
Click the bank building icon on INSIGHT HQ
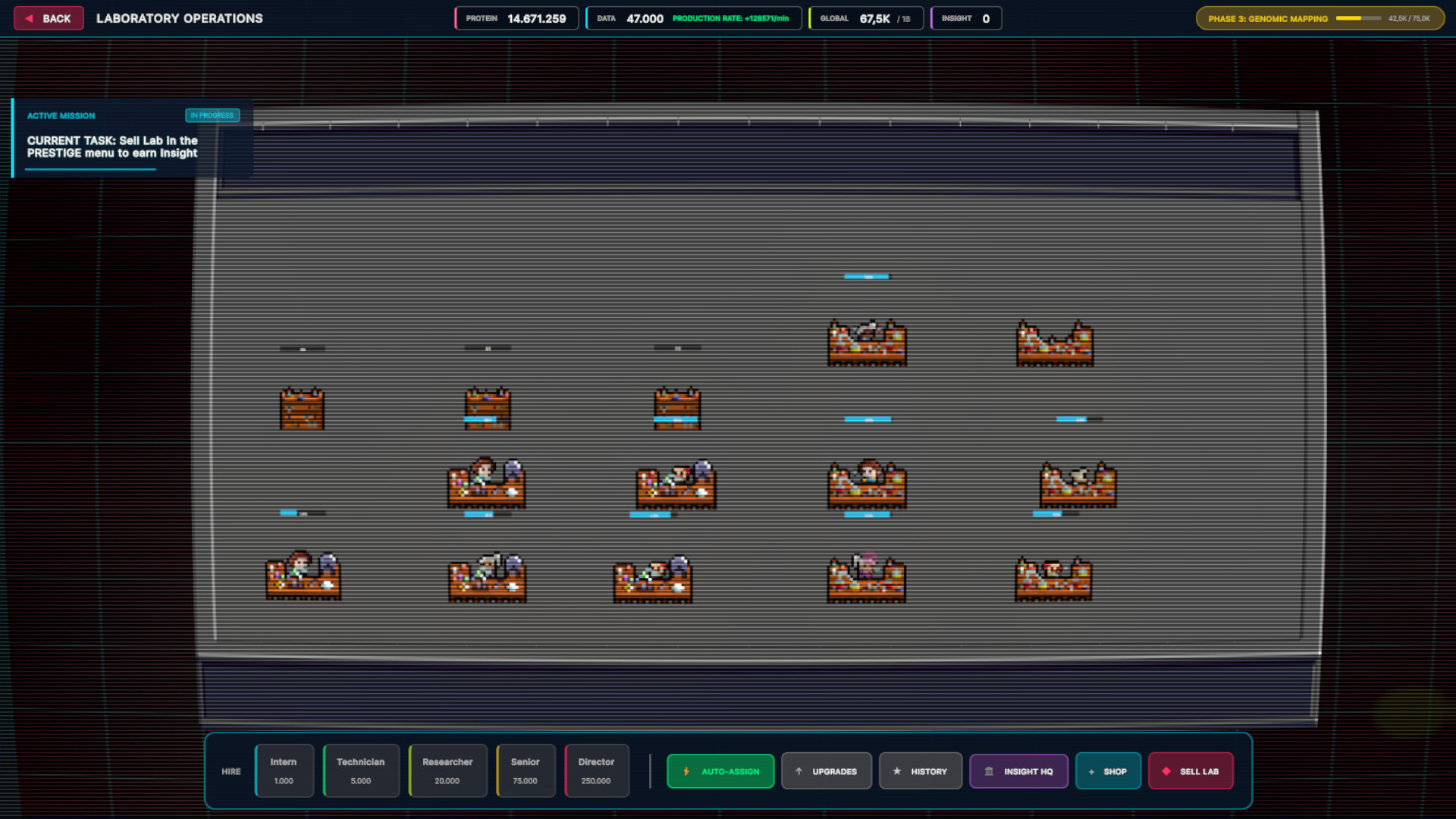pos(989,770)
